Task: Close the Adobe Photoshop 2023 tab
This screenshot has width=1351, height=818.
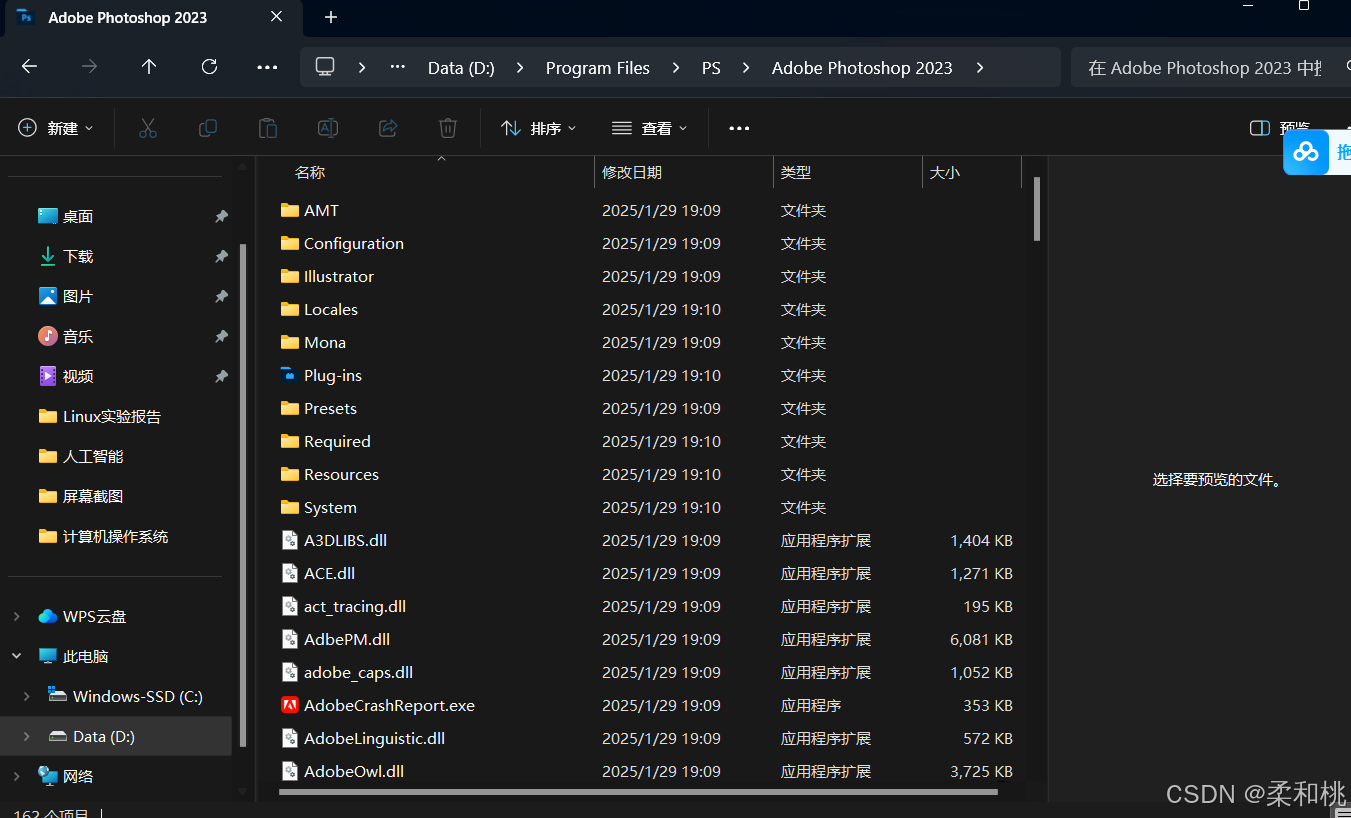Action: click(277, 17)
